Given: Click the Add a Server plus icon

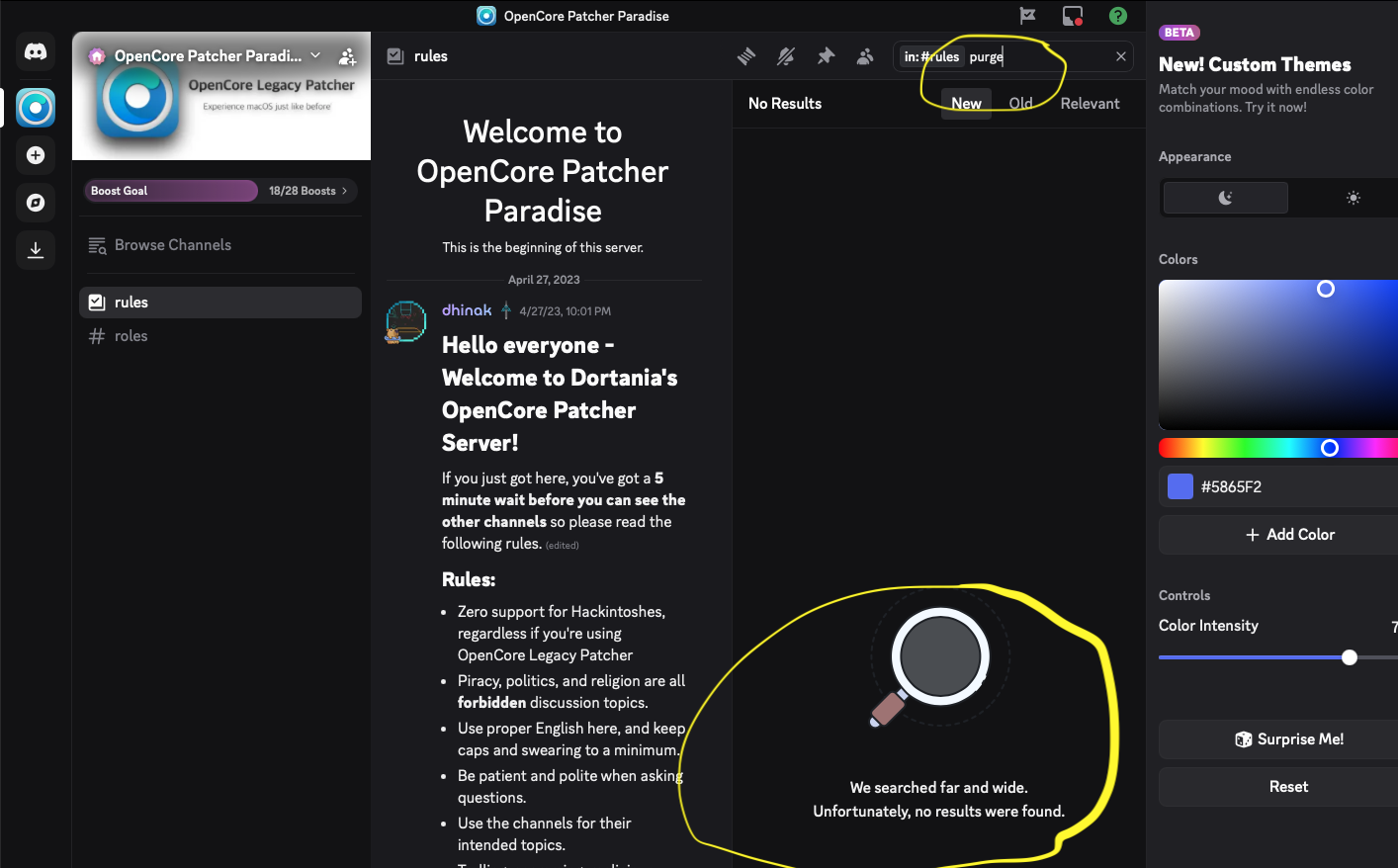Looking at the screenshot, I should pyautogui.click(x=36, y=155).
